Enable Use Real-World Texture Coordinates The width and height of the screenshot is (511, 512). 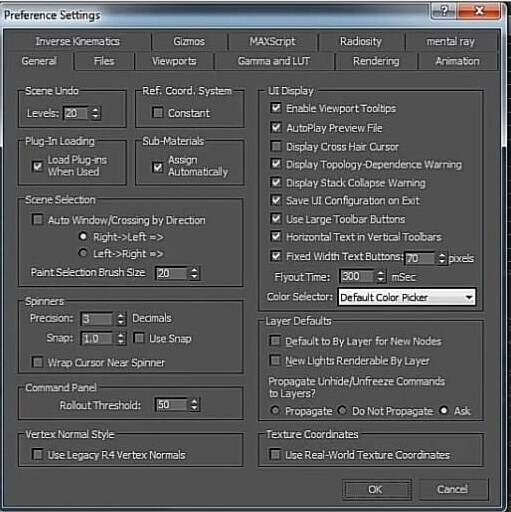pos(275,454)
